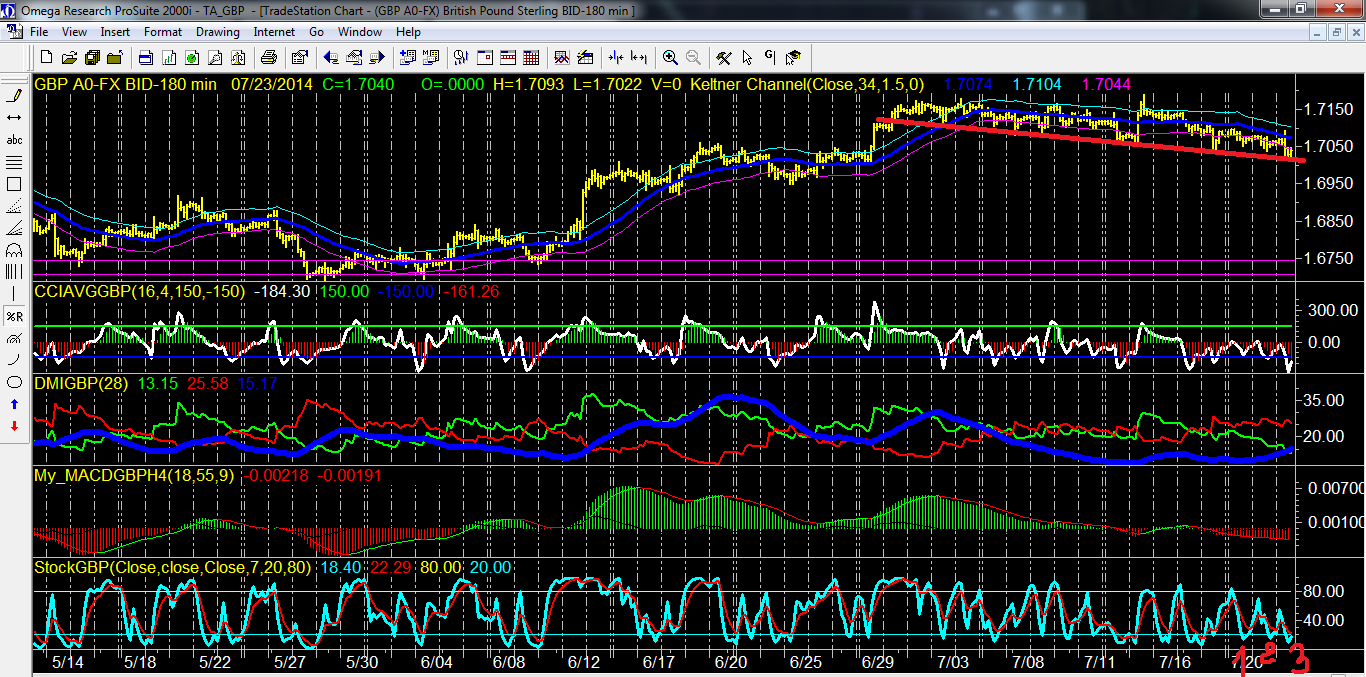
Task: Select the blue up arrow tool
Action: pyautogui.click(x=14, y=404)
